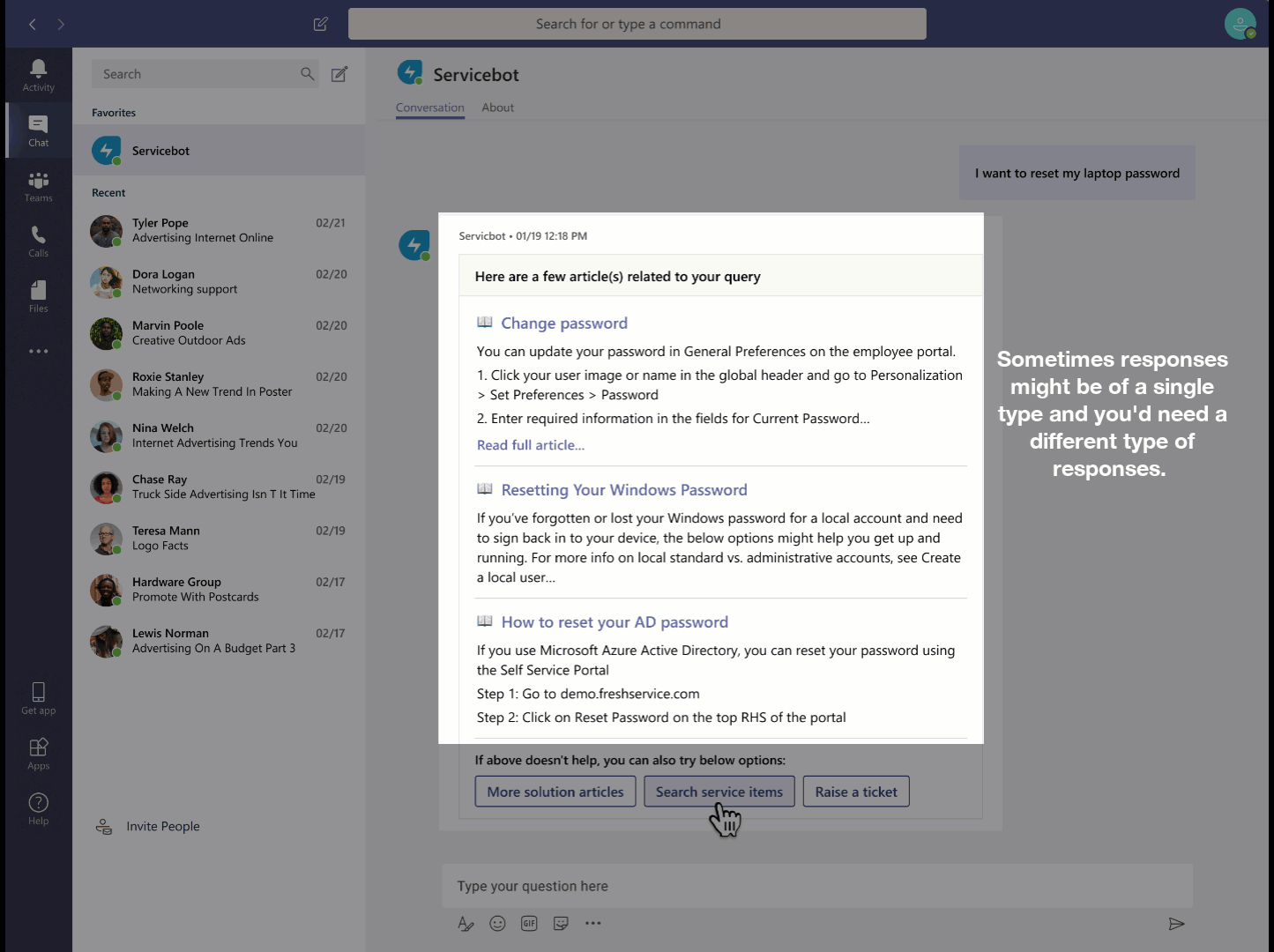
Task: Click the Recent section heading
Action: [108, 193]
